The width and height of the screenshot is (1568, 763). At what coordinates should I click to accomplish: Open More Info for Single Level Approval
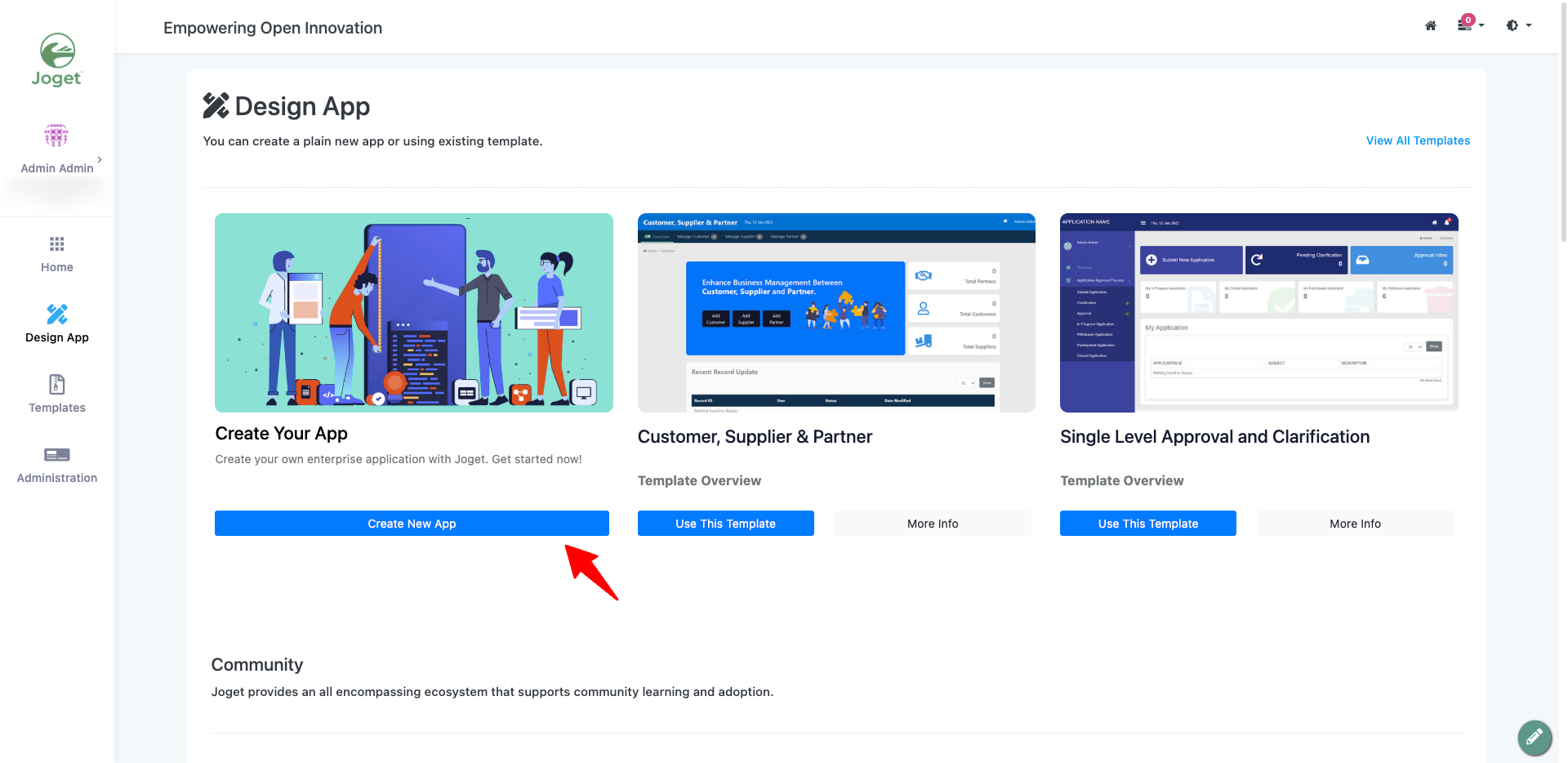point(1356,524)
